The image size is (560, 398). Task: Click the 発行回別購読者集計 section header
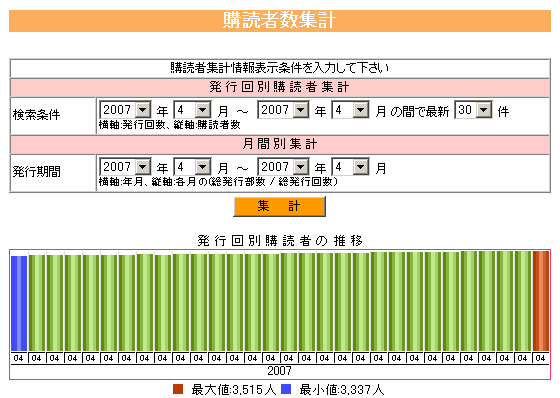(280, 87)
